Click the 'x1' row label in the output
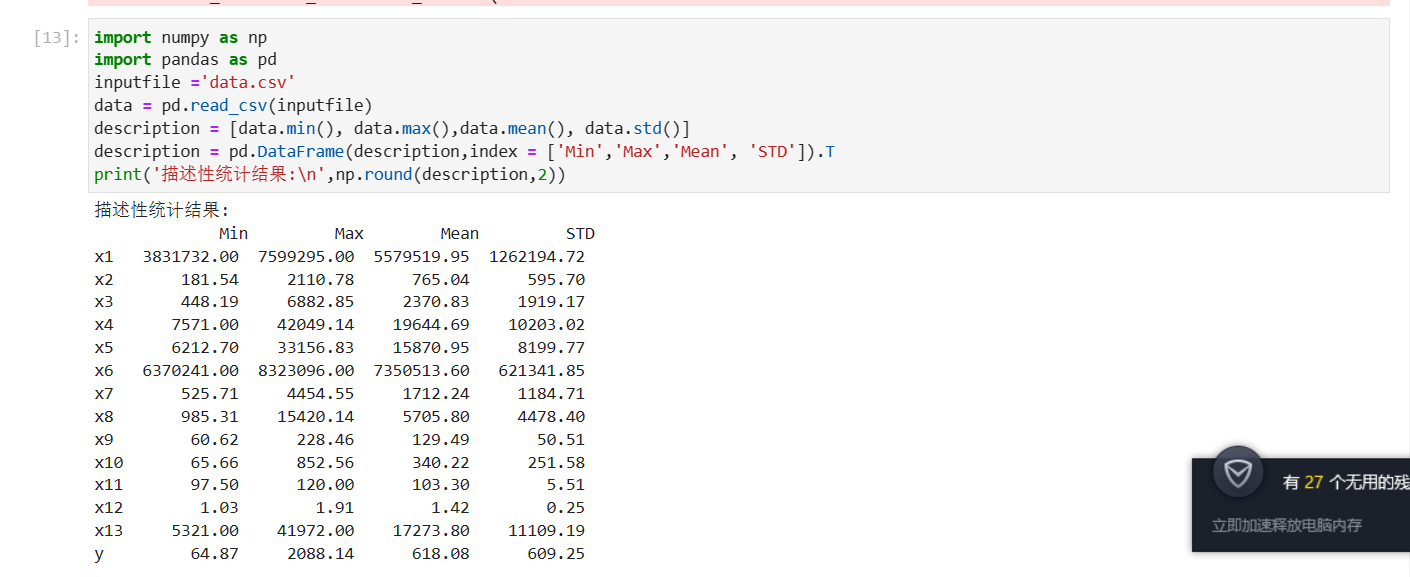The image size is (1410, 577). (104, 256)
